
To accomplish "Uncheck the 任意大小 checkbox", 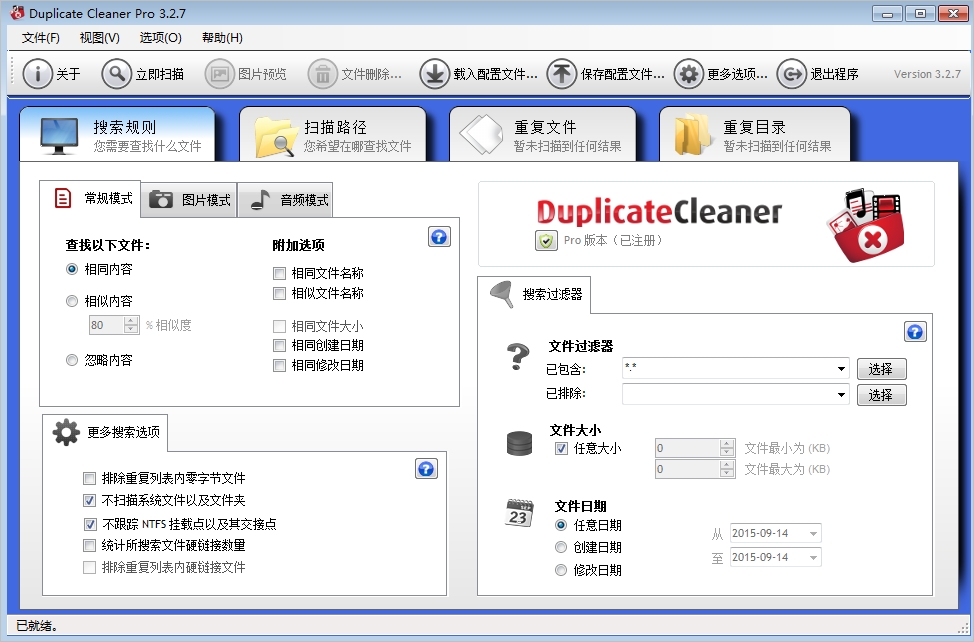I will click(562, 448).
